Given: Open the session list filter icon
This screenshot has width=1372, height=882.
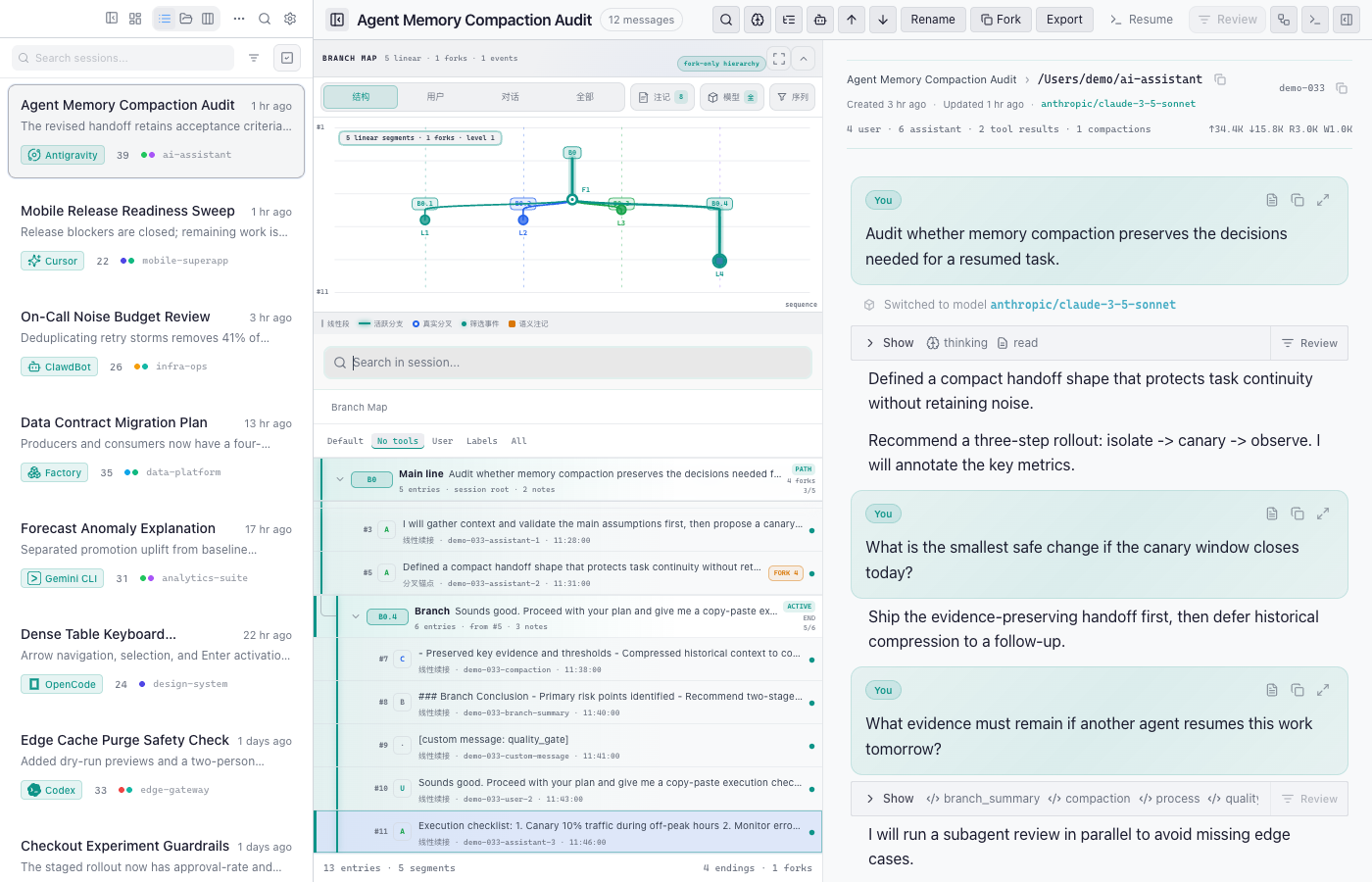Looking at the screenshot, I should coord(254,58).
